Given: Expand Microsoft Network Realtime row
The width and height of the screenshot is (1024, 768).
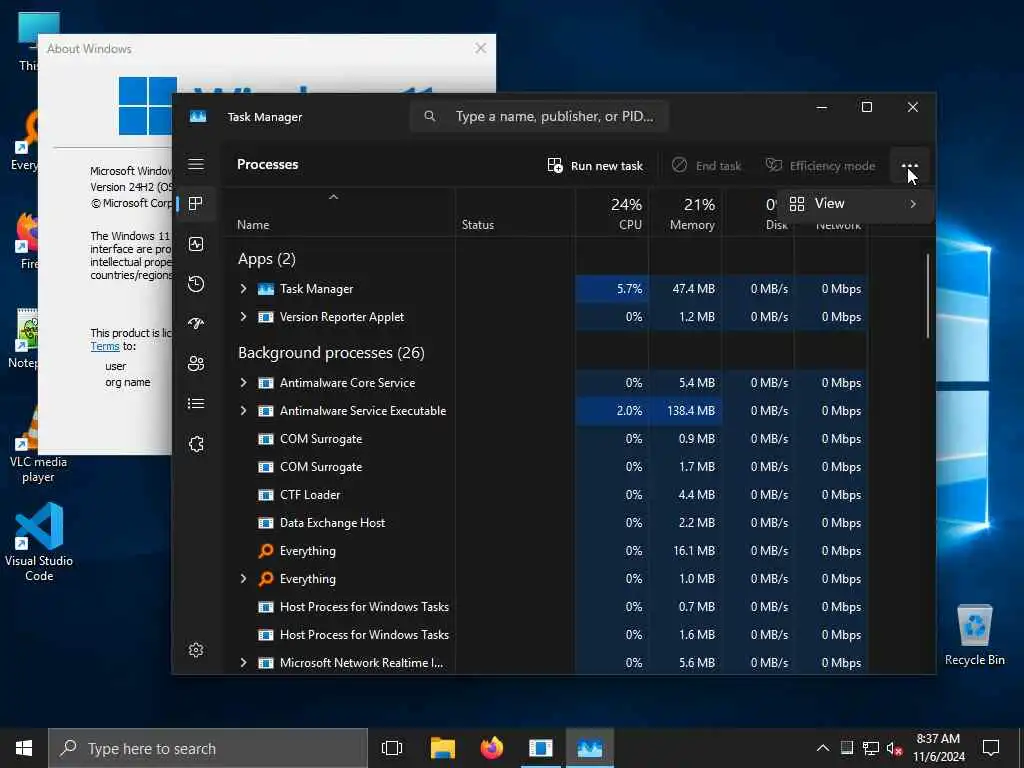Looking at the screenshot, I should click(x=244, y=663).
